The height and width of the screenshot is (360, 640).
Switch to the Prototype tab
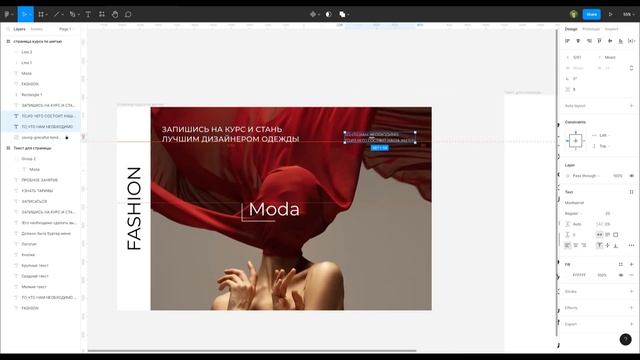coord(591,29)
